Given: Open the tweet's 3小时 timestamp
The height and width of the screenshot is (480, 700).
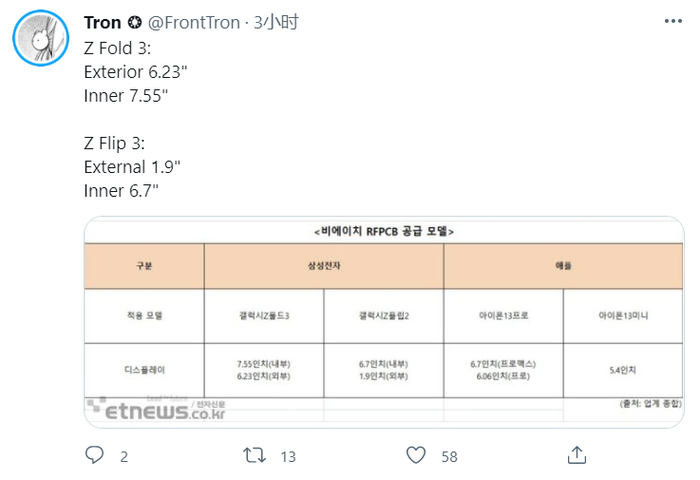Looking at the screenshot, I should (276, 22).
